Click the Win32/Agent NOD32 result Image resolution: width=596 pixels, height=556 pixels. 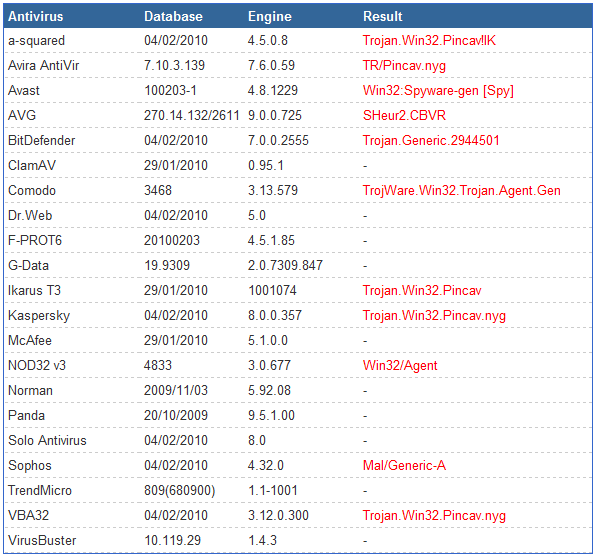coord(400,366)
